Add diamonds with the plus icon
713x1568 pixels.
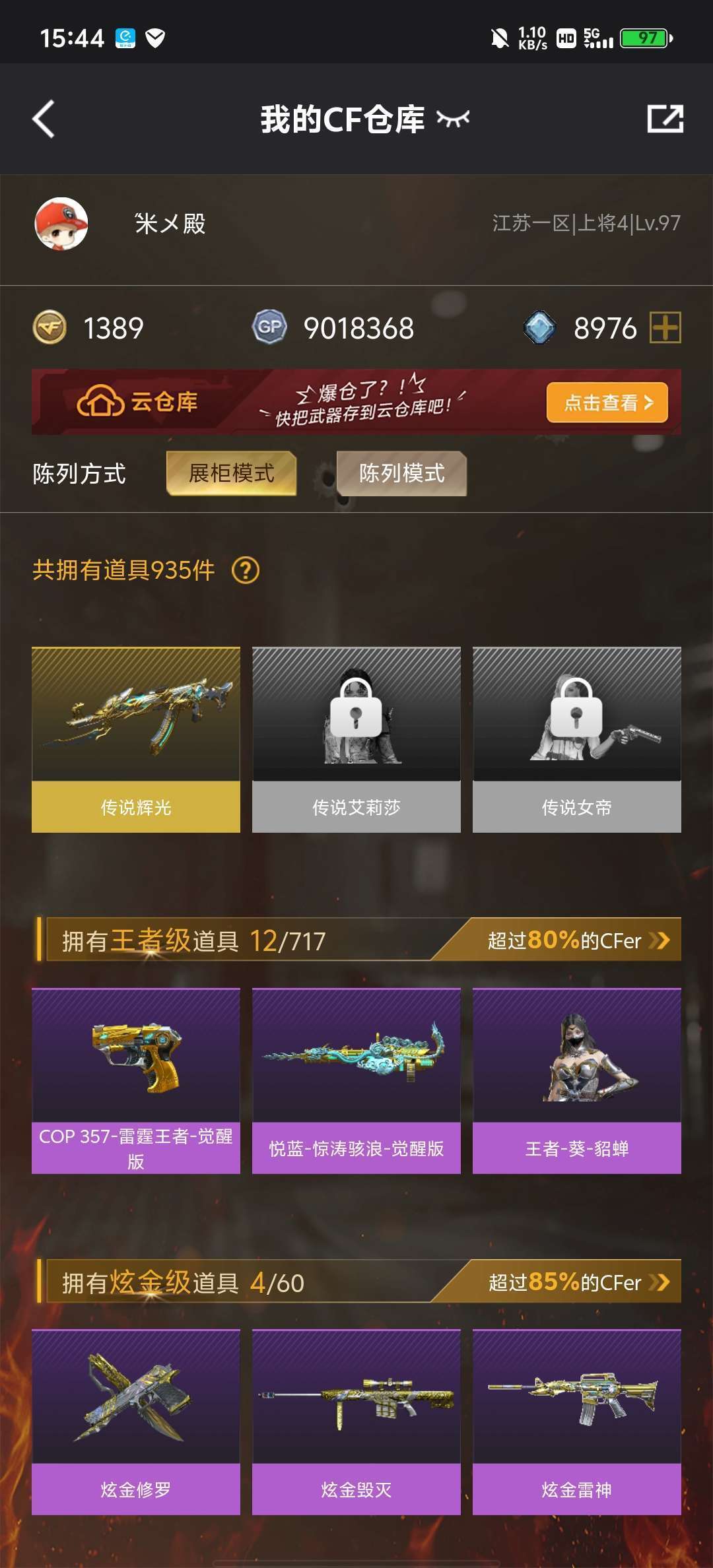665,327
